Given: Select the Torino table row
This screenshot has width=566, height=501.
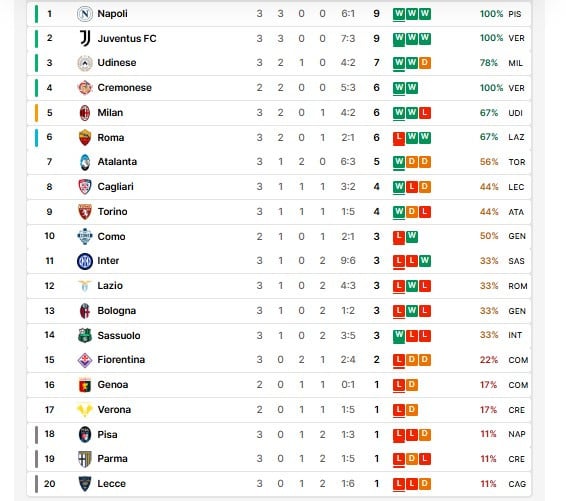Looking at the screenshot, I should [x=279, y=212].
